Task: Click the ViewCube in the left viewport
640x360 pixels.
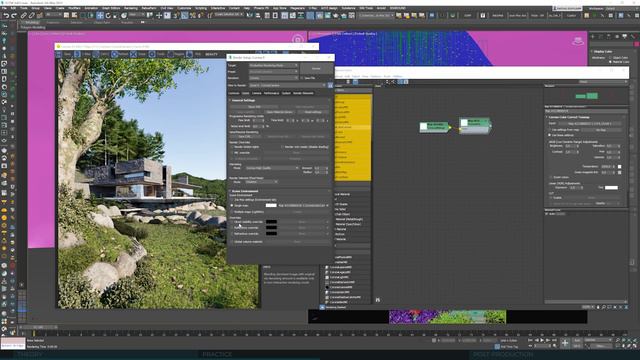Action: pyautogui.click(x=298, y=40)
